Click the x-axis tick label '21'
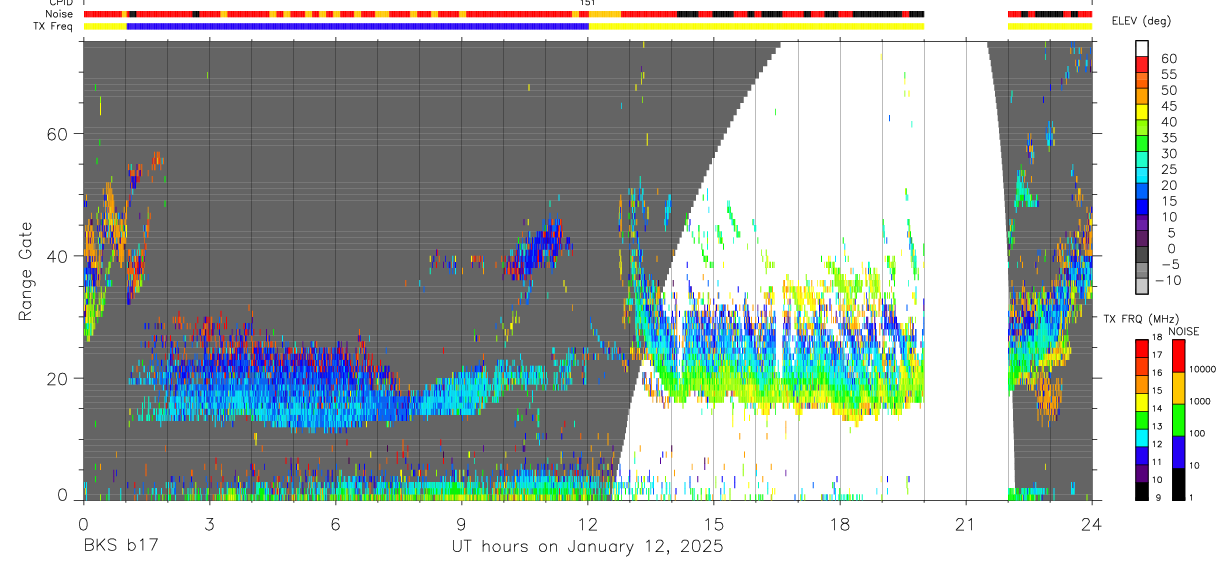 tap(966, 523)
